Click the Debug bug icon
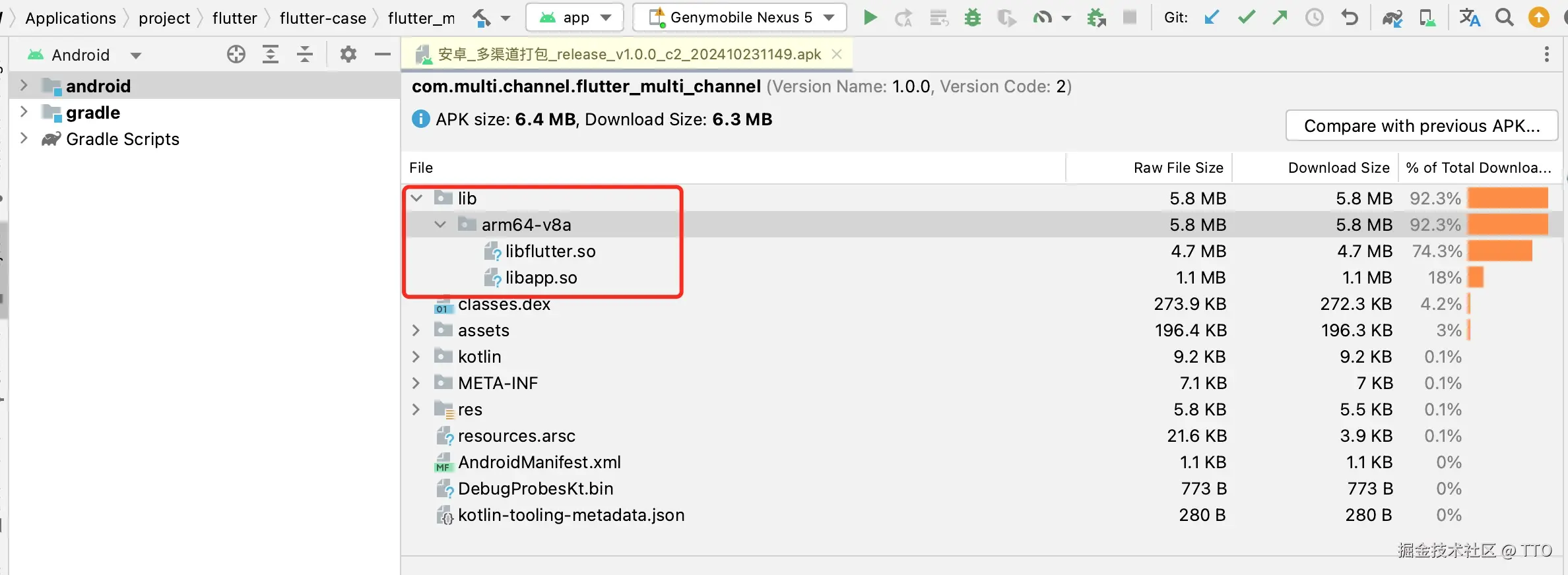The height and width of the screenshot is (575, 1568). (972, 18)
